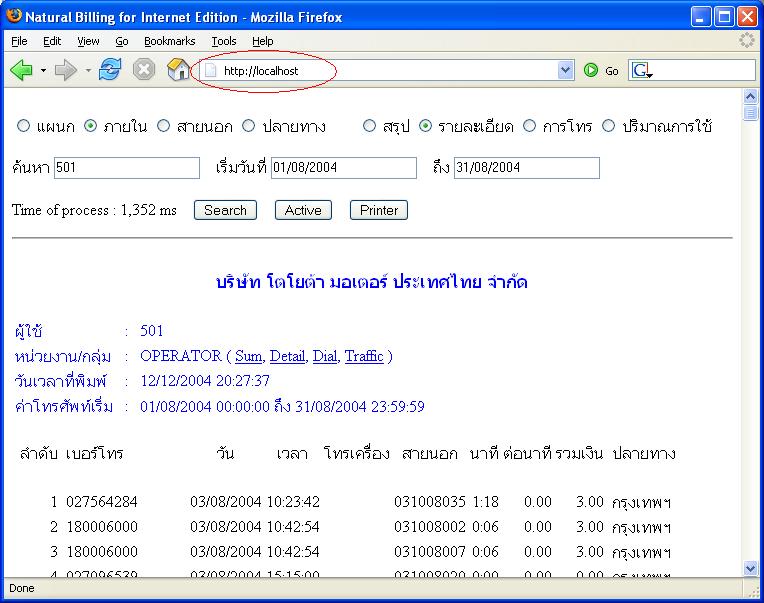The image size is (764, 603).
Task: Click the Printer button
Action: pyautogui.click(x=379, y=210)
